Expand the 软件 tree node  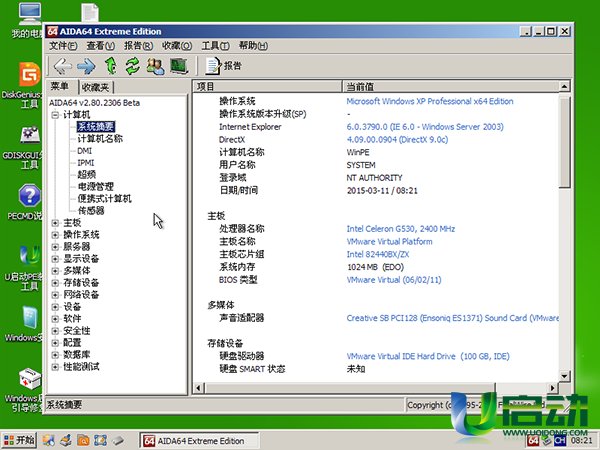click(55, 319)
